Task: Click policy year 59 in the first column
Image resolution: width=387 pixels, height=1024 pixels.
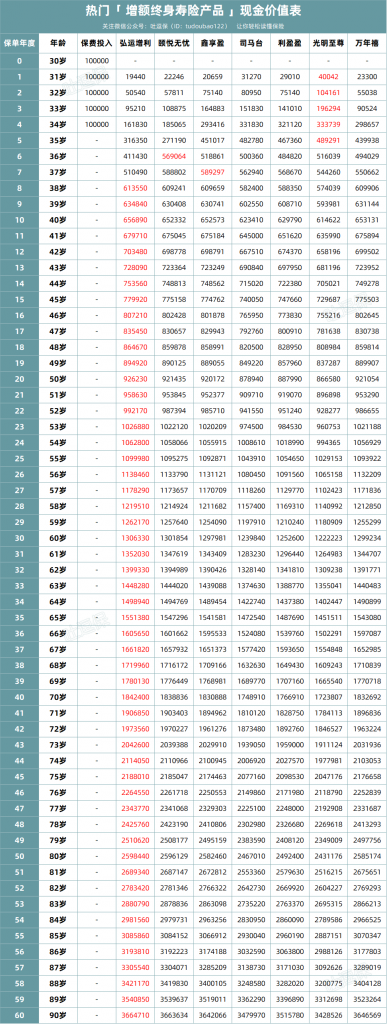Action: [x=19, y=999]
